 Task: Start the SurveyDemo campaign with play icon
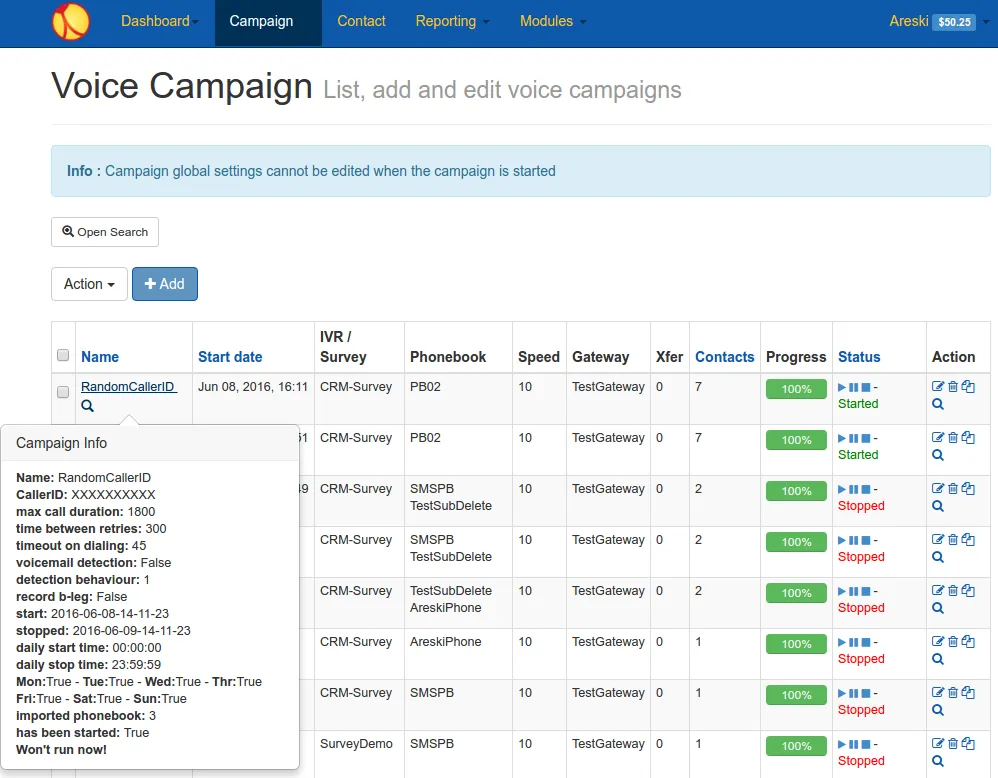[842, 744]
